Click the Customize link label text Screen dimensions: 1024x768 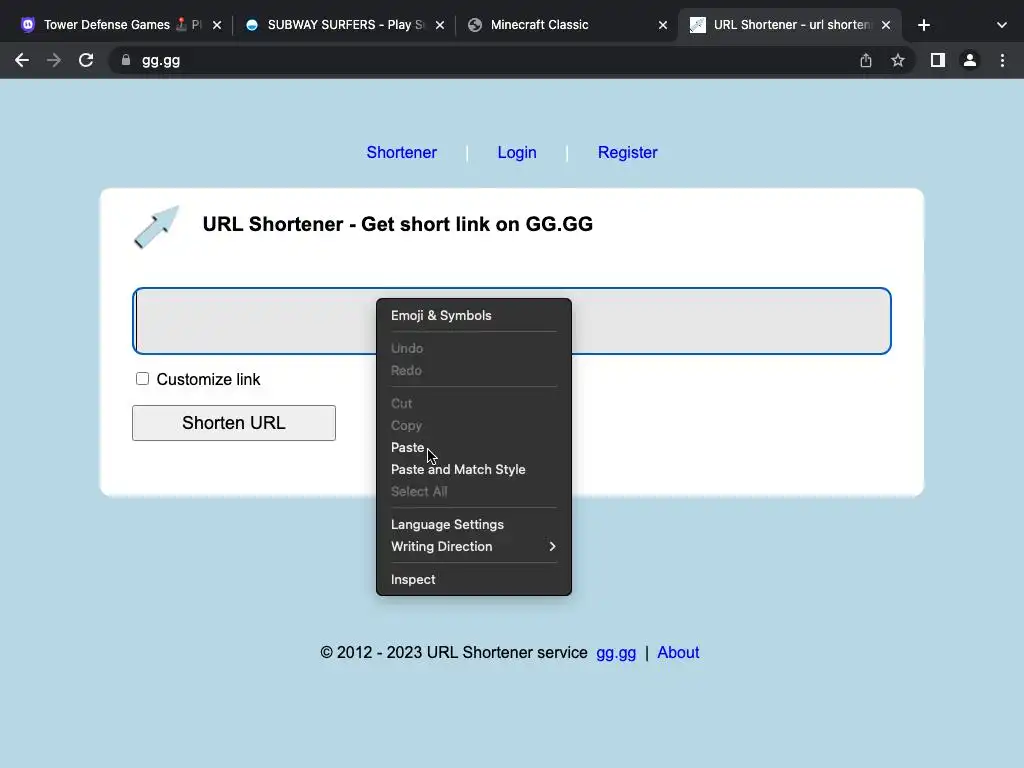point(208,379)
